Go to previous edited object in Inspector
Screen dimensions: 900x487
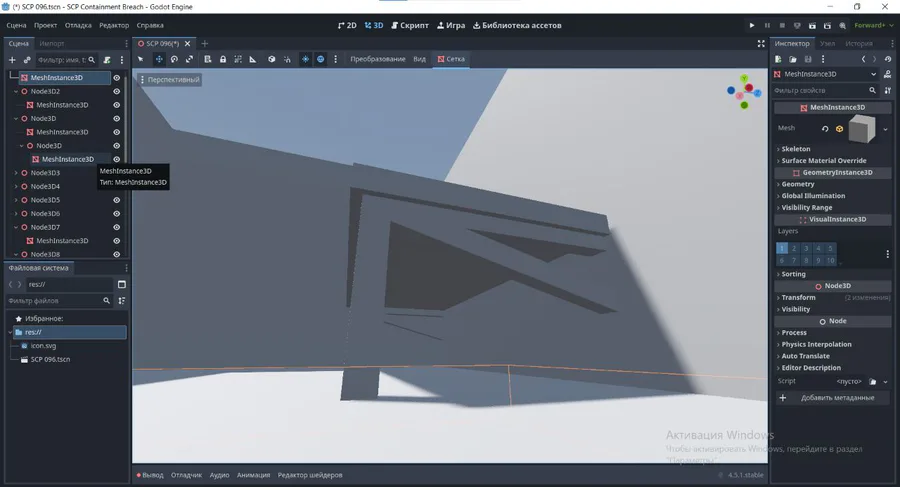pyautogui.click(x=863, y=59)
